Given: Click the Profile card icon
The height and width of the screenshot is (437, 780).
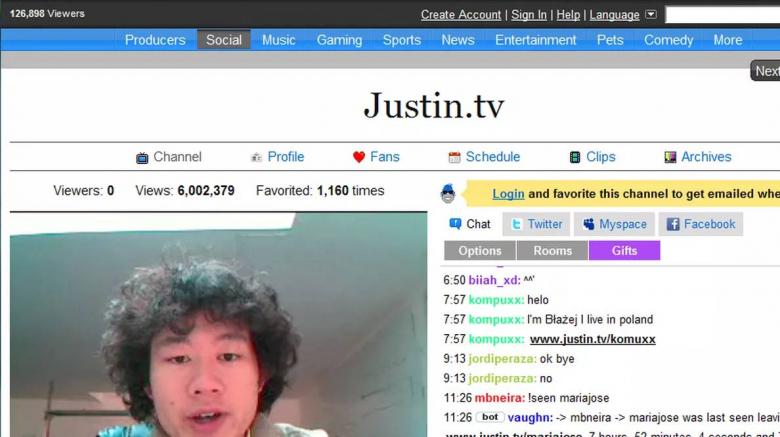Looking at the screenshot, I should 256,157.
